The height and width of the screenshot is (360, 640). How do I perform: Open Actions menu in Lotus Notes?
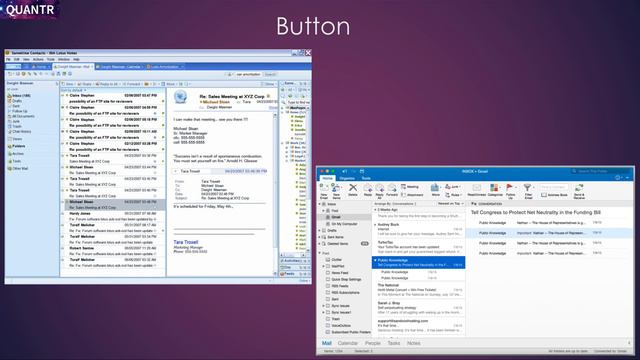point(38,60)
